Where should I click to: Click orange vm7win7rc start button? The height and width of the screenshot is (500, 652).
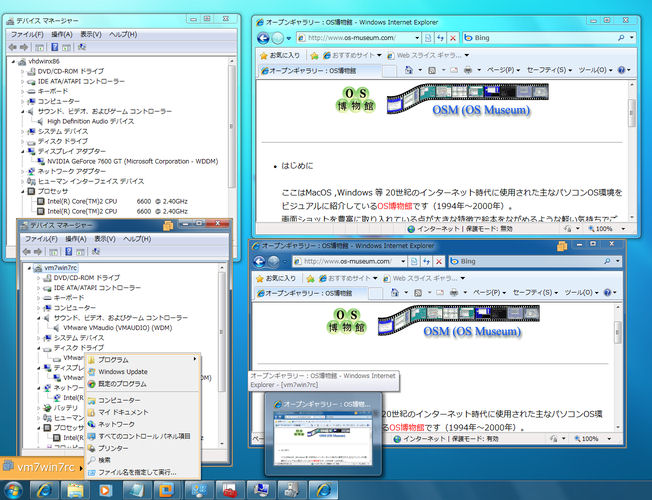click(x=42, y=468)
